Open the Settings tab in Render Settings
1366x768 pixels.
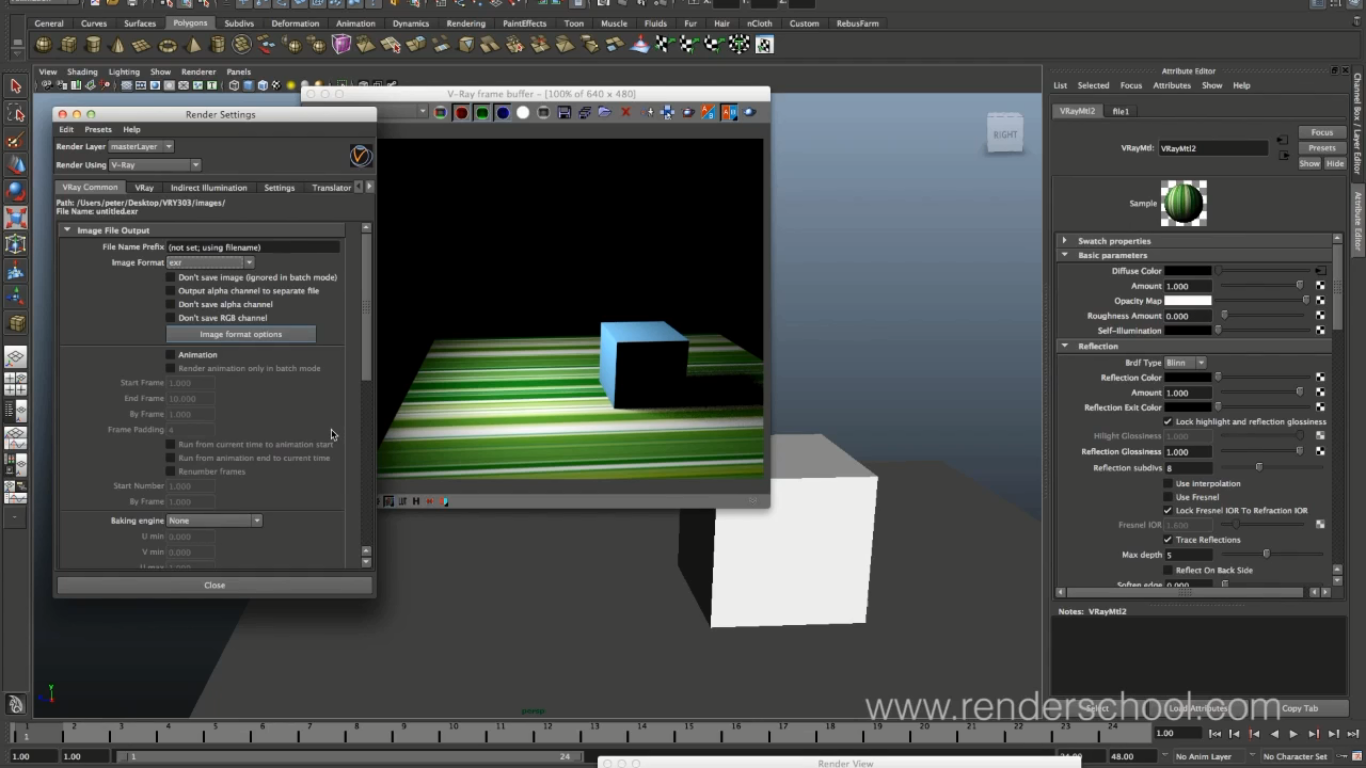tap(279, 188)
